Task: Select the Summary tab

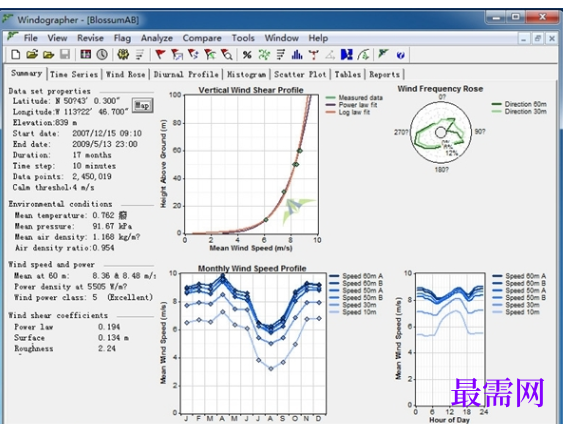Action: [26, 73]
